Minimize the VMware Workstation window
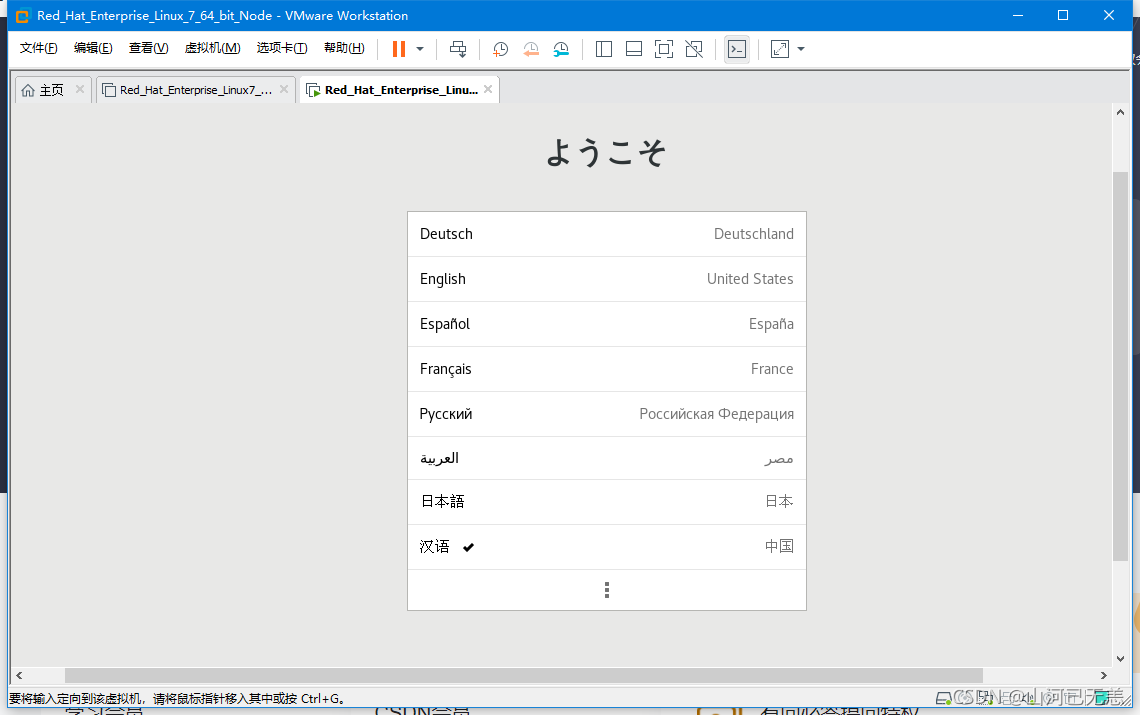 1018,15
